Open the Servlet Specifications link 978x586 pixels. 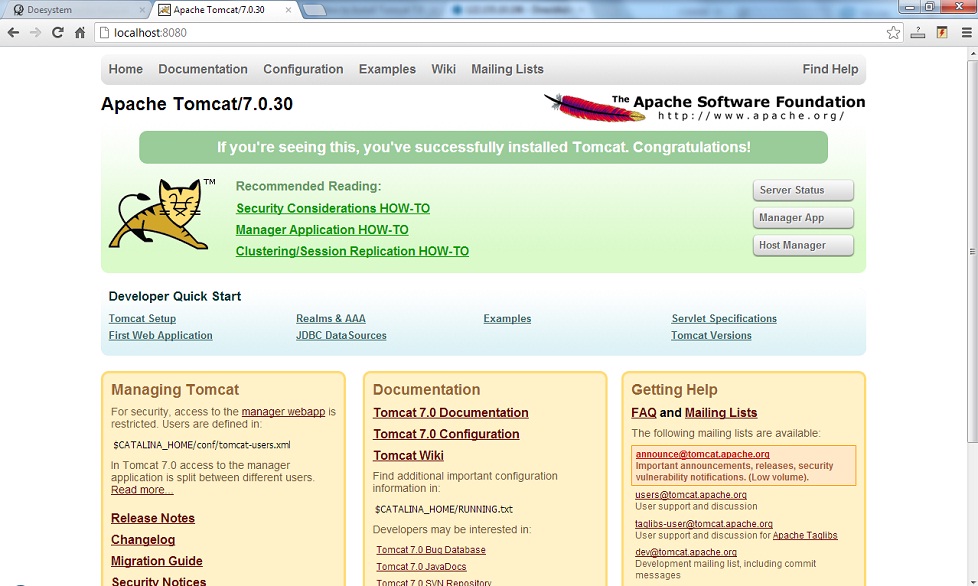point(724,319)
